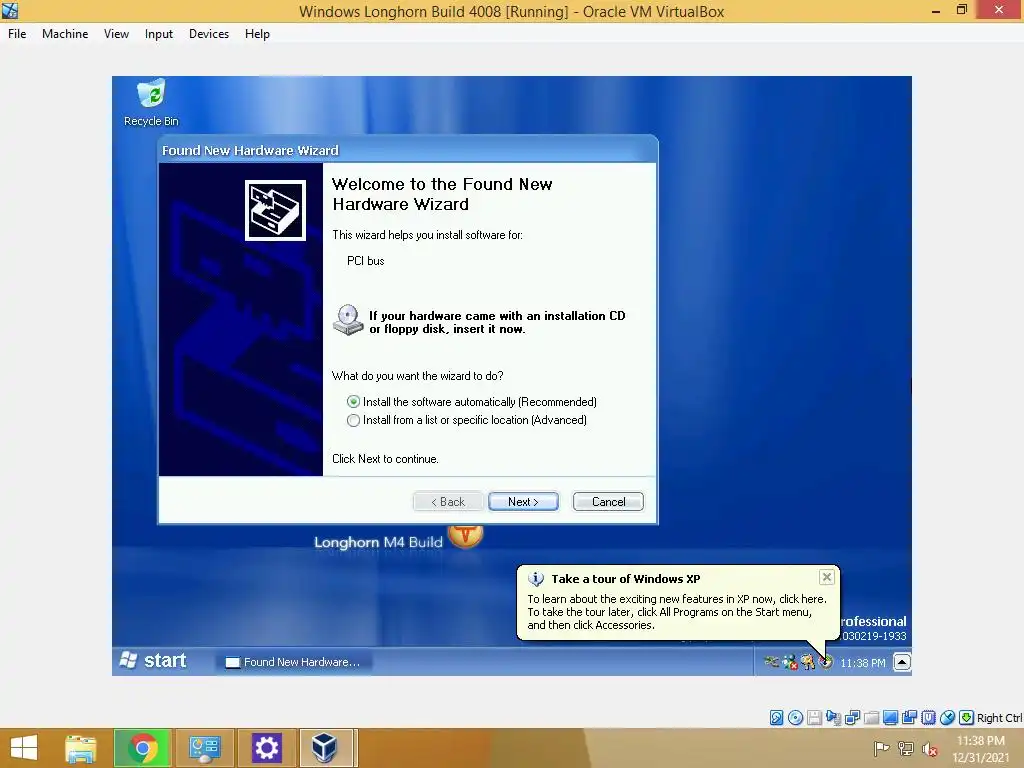
Task: Click the Found New Hardware Wizard title bar
Action: (x=408, y=150)
